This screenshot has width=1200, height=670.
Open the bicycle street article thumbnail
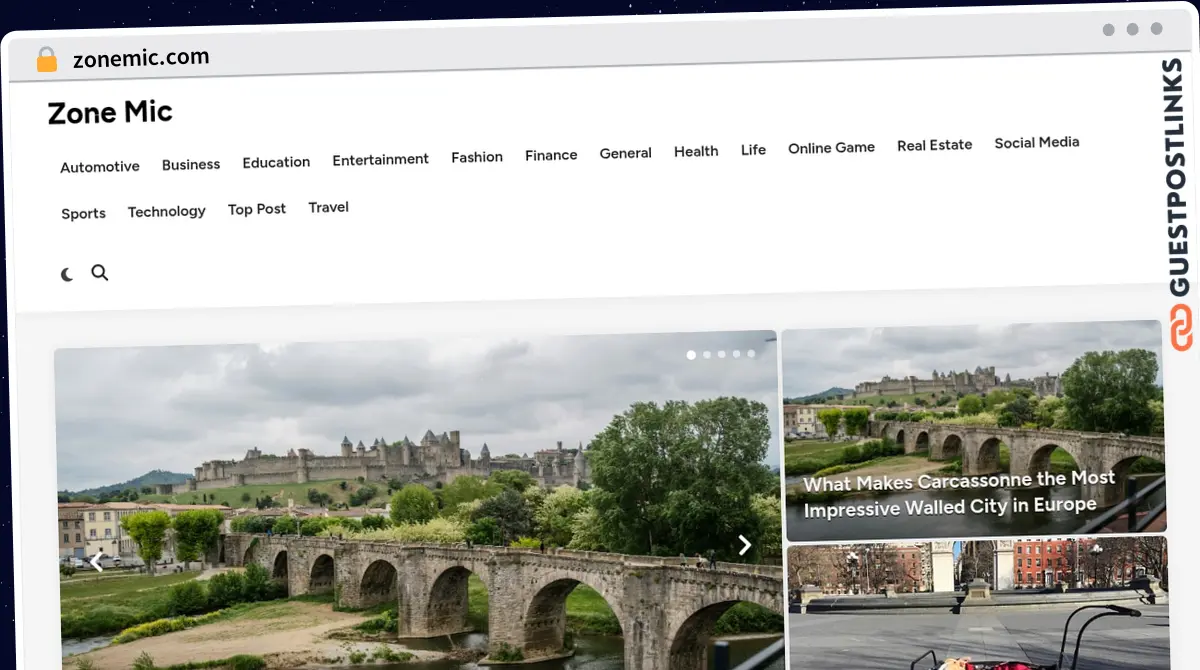click(x=977, y=605)
